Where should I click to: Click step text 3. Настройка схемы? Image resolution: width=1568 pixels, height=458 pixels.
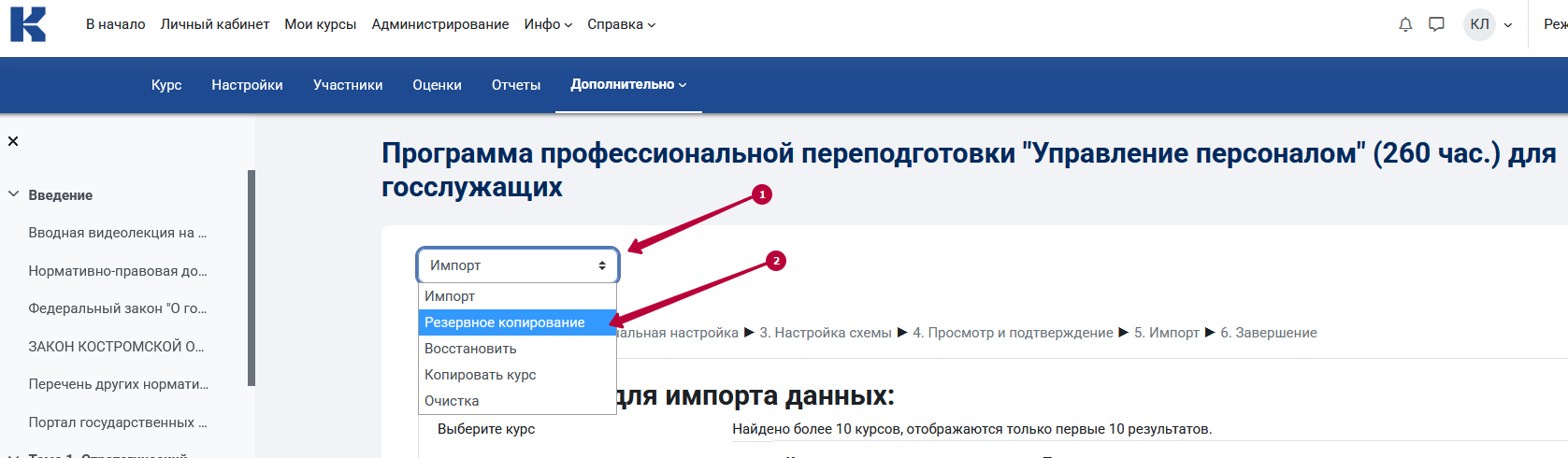(x=826, y=333)
